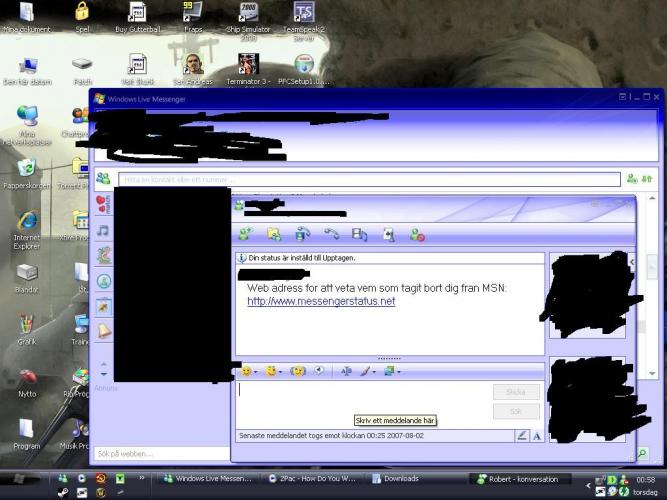Viewport: 667px width, 500px height.
Task: Click the taskbar clock showing 00:58
Action: (645, 480)
